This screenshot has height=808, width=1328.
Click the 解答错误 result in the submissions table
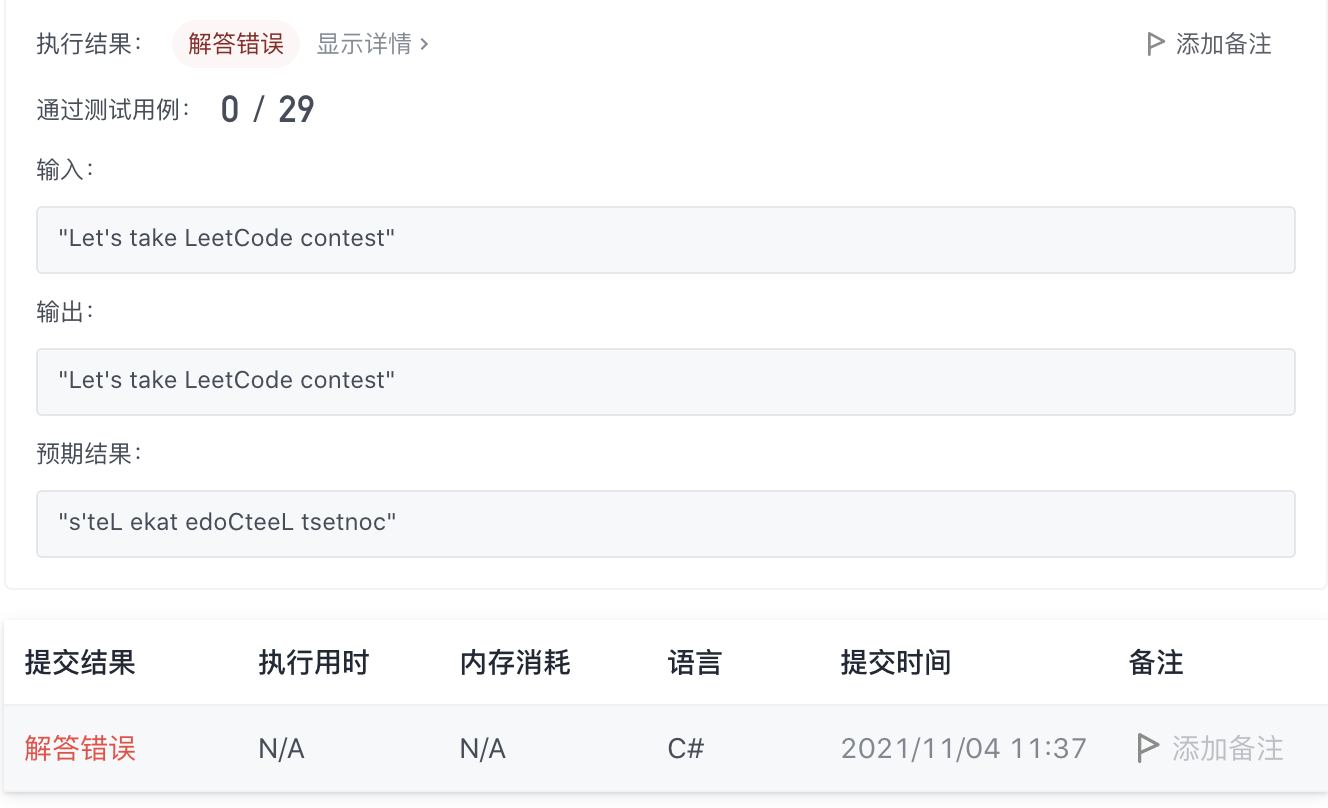[x=79, y=747]
